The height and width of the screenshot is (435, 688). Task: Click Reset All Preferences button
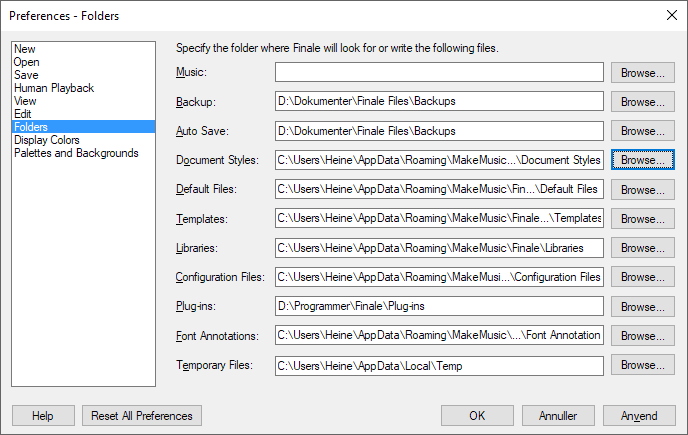tap(142, 416)
